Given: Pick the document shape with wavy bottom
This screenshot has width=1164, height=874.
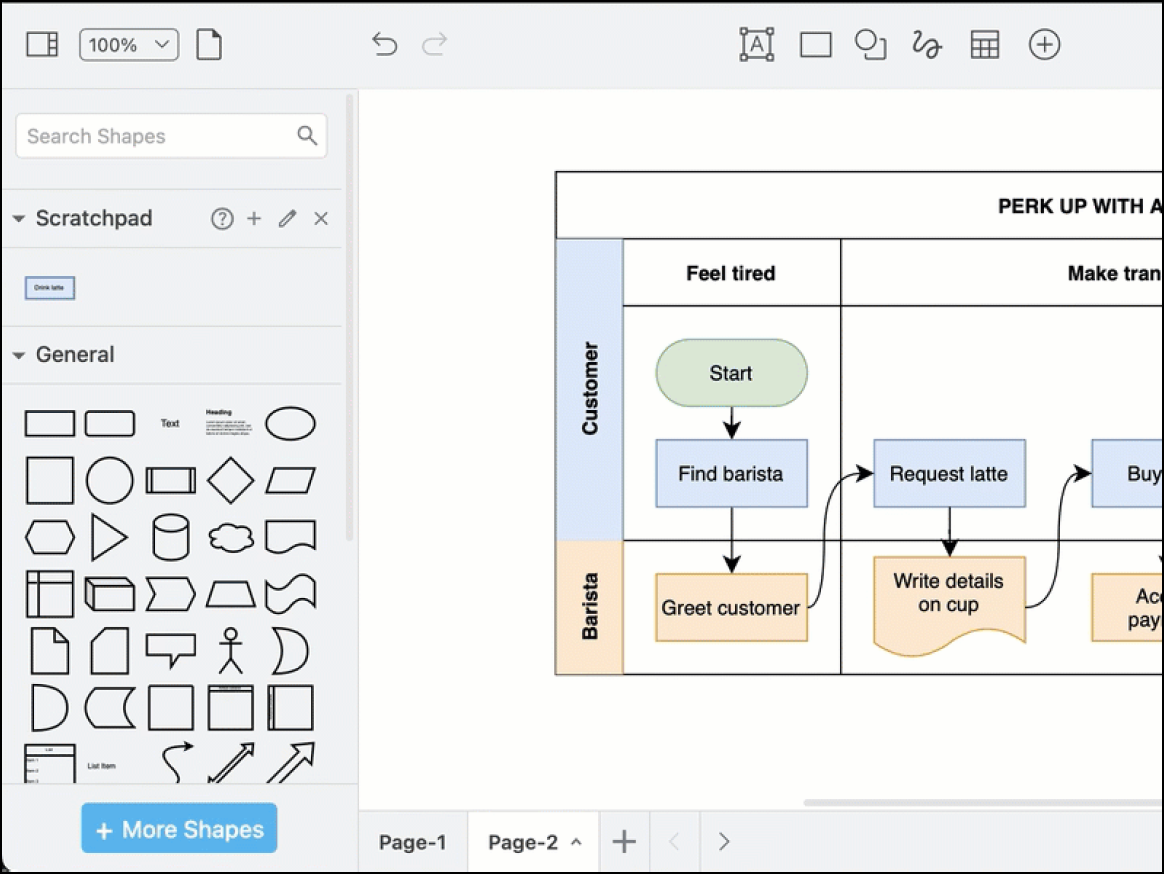Looking at the screenshot, I should (x=290, y=537).
